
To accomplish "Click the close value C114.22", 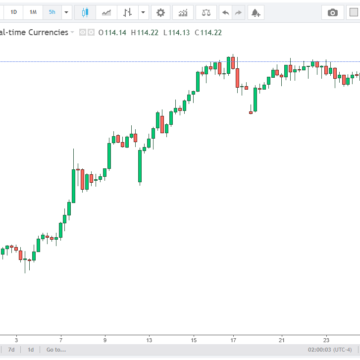I will 208,32.
